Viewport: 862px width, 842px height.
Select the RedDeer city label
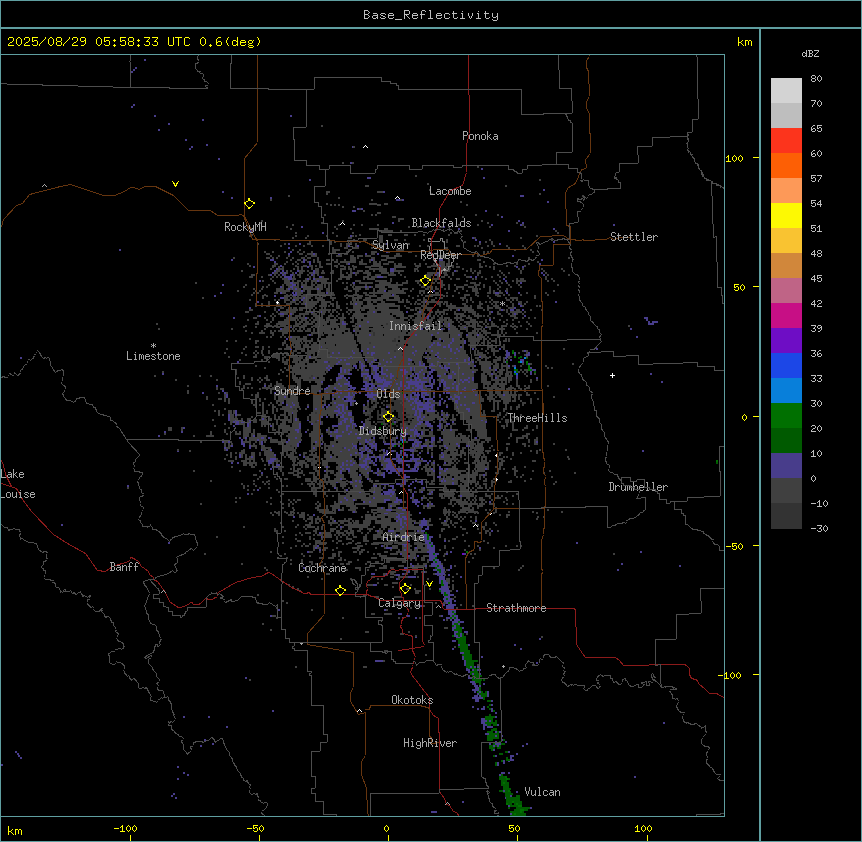point(440,255)
